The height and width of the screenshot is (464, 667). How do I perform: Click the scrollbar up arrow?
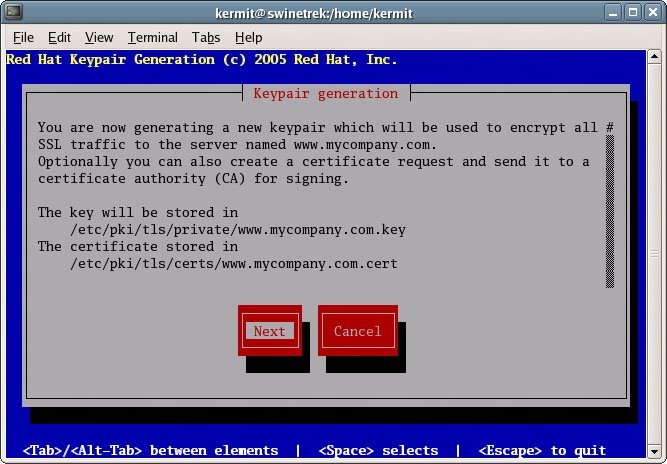(x=654, y=57)
